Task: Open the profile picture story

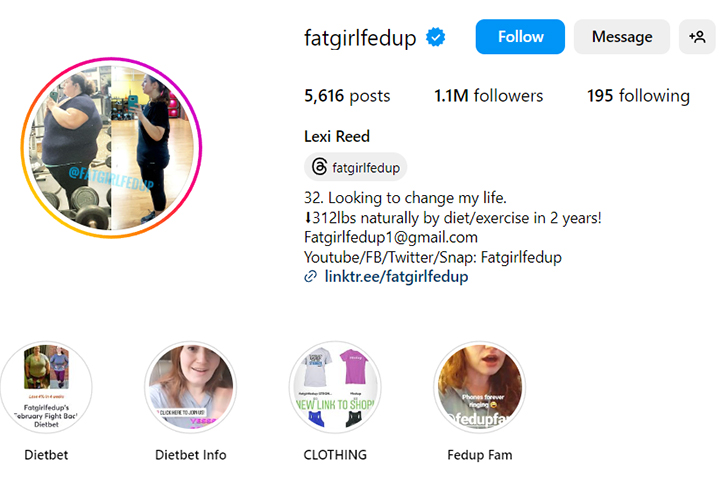Action: pyautogui.click(x=111, y=147)
